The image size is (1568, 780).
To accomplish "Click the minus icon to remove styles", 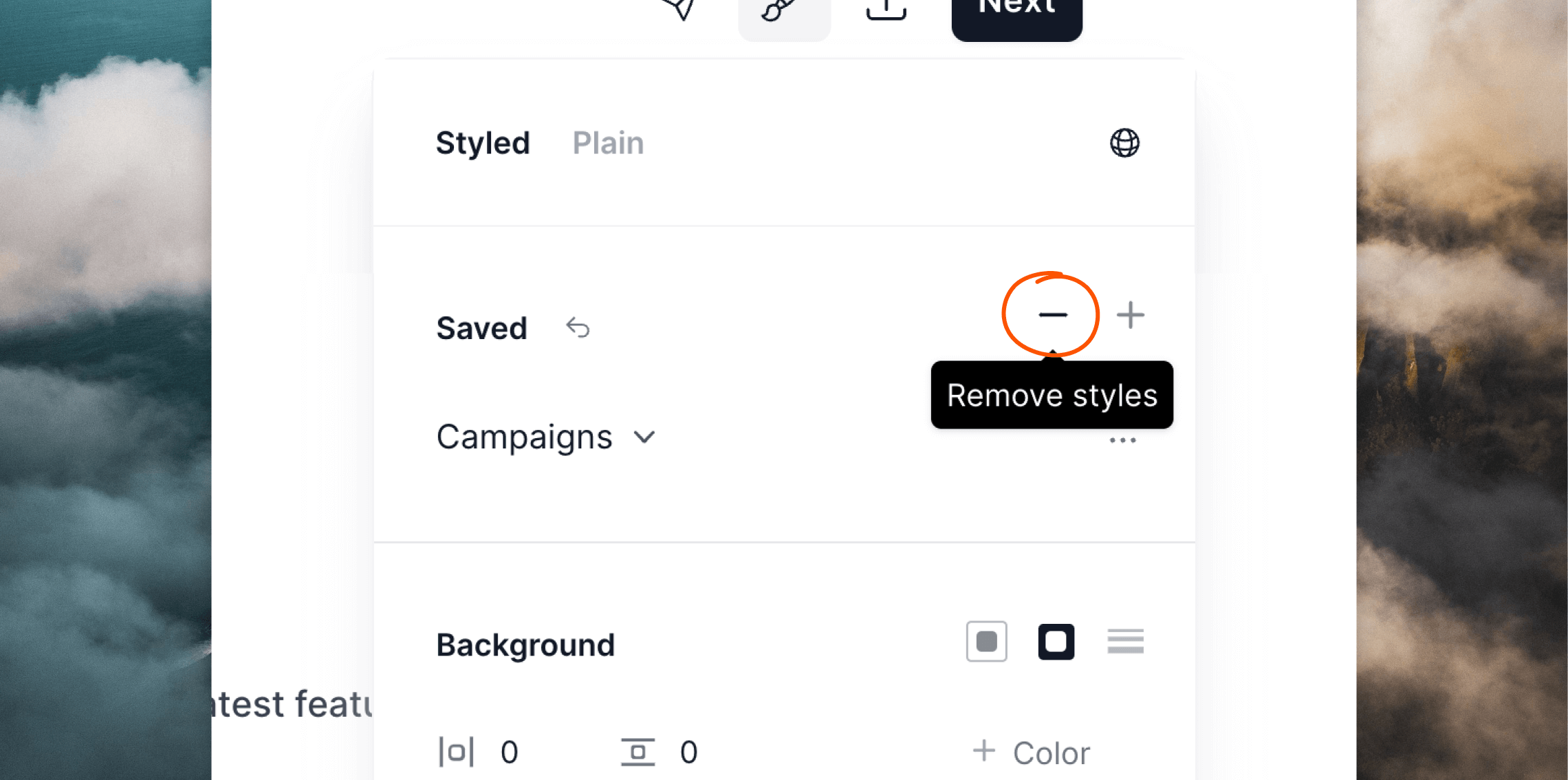I will point(1052,315).
